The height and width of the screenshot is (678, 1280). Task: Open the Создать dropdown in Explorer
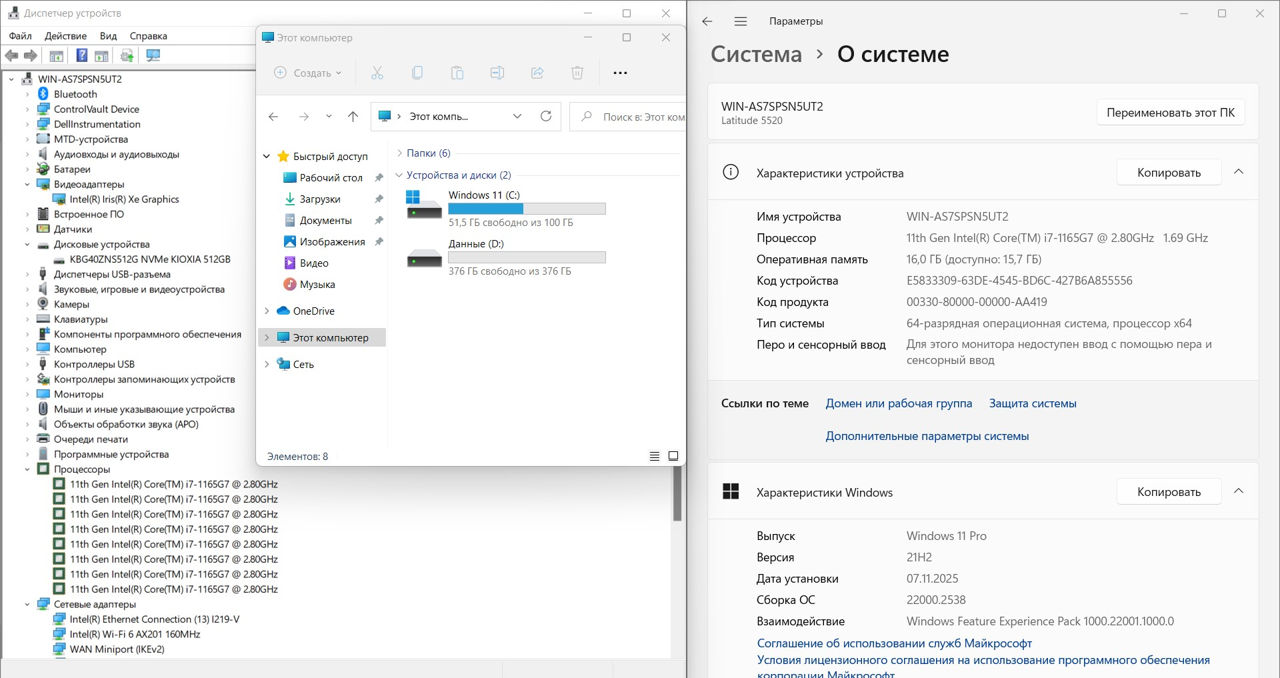click(x=308, y=73)
